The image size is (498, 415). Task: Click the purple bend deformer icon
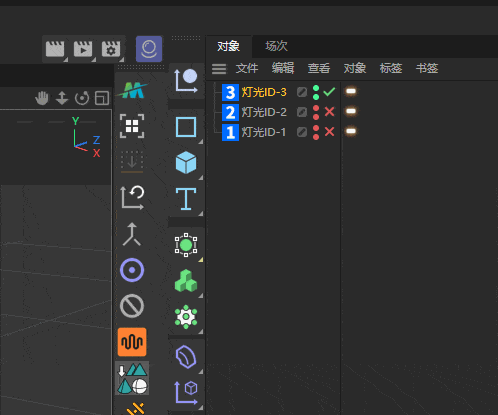[x=186, y=357]
